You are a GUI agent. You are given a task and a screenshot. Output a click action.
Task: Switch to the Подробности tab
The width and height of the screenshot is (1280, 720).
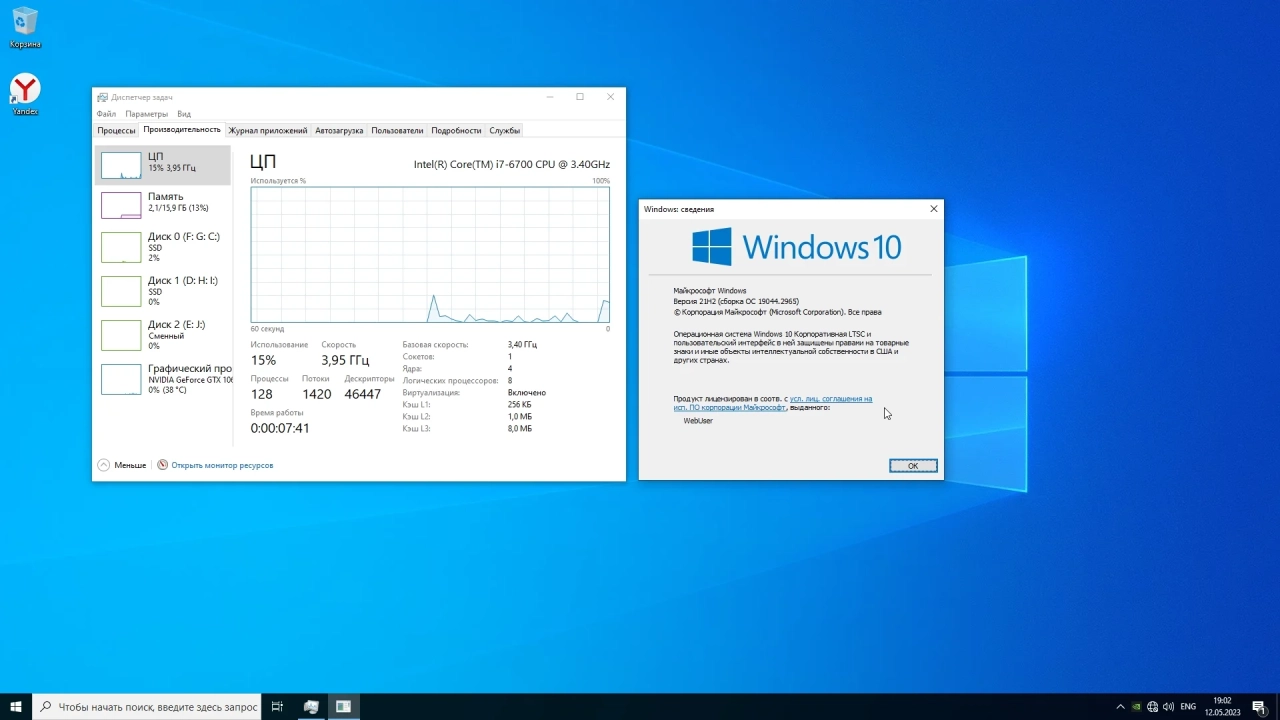[456, 130]
